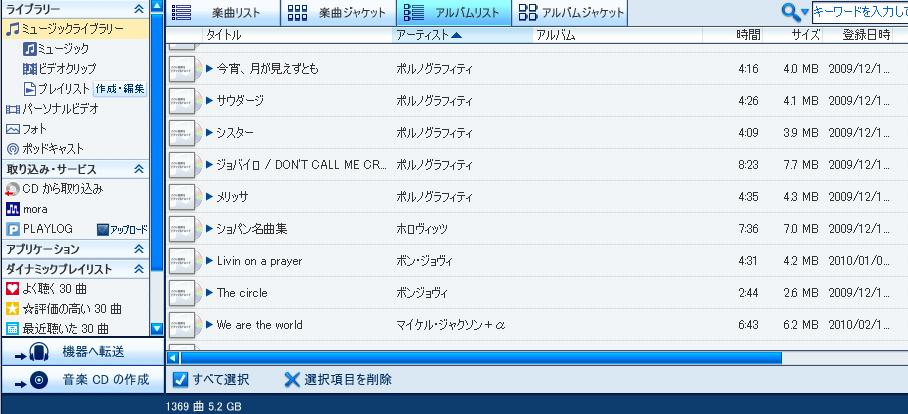
Task: Click the 1369 曲 5.2 GB status text
Action: pos(203,406)
